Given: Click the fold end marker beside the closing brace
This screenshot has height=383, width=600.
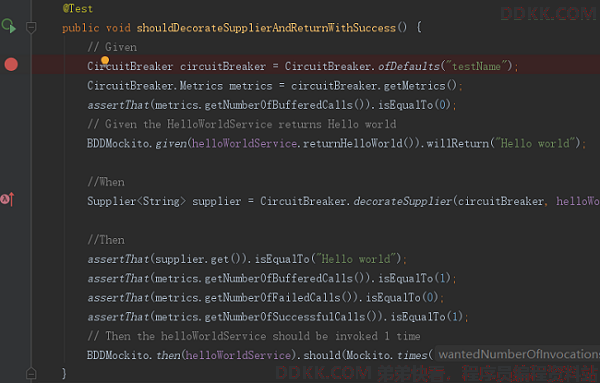Looking at the screenshot, I should [31, 373].
